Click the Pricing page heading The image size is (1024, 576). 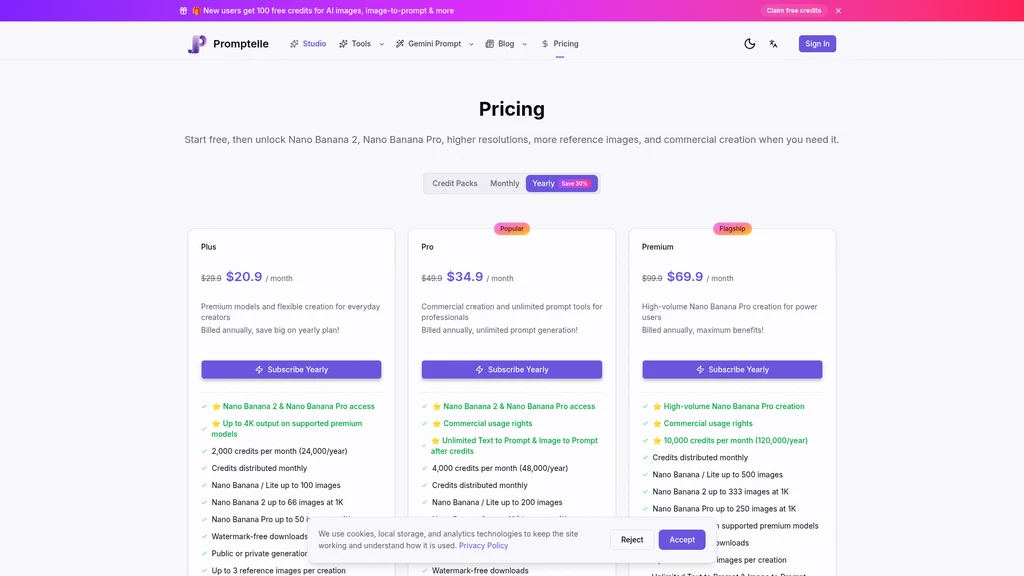click(x=511, y=109)
